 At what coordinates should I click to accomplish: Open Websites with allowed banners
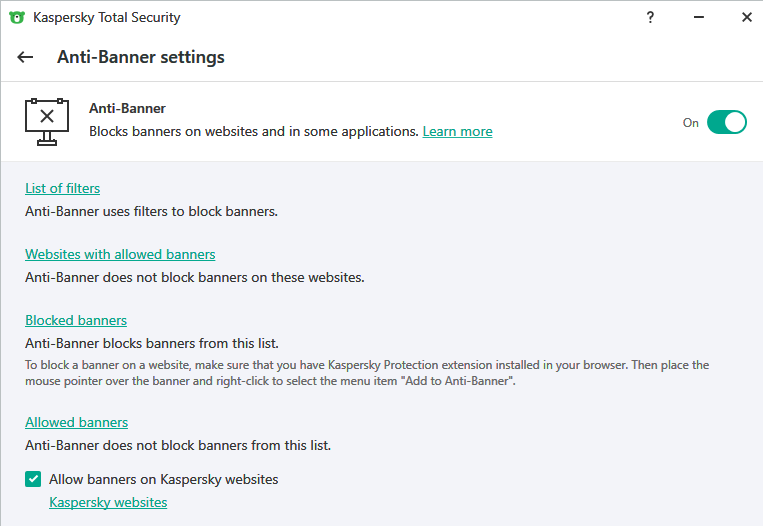click(120, 254)
